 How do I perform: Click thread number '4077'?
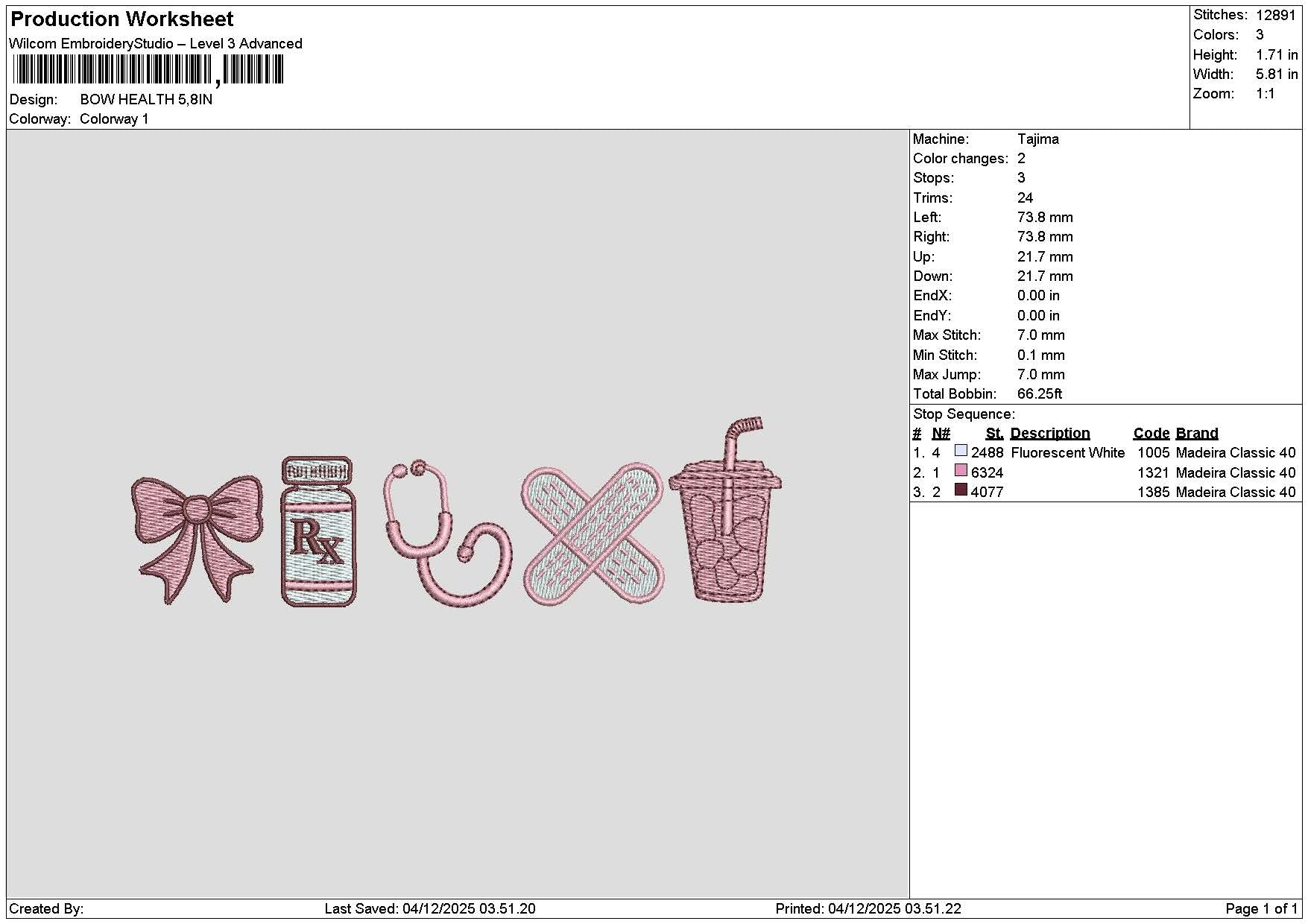(987, 493)
